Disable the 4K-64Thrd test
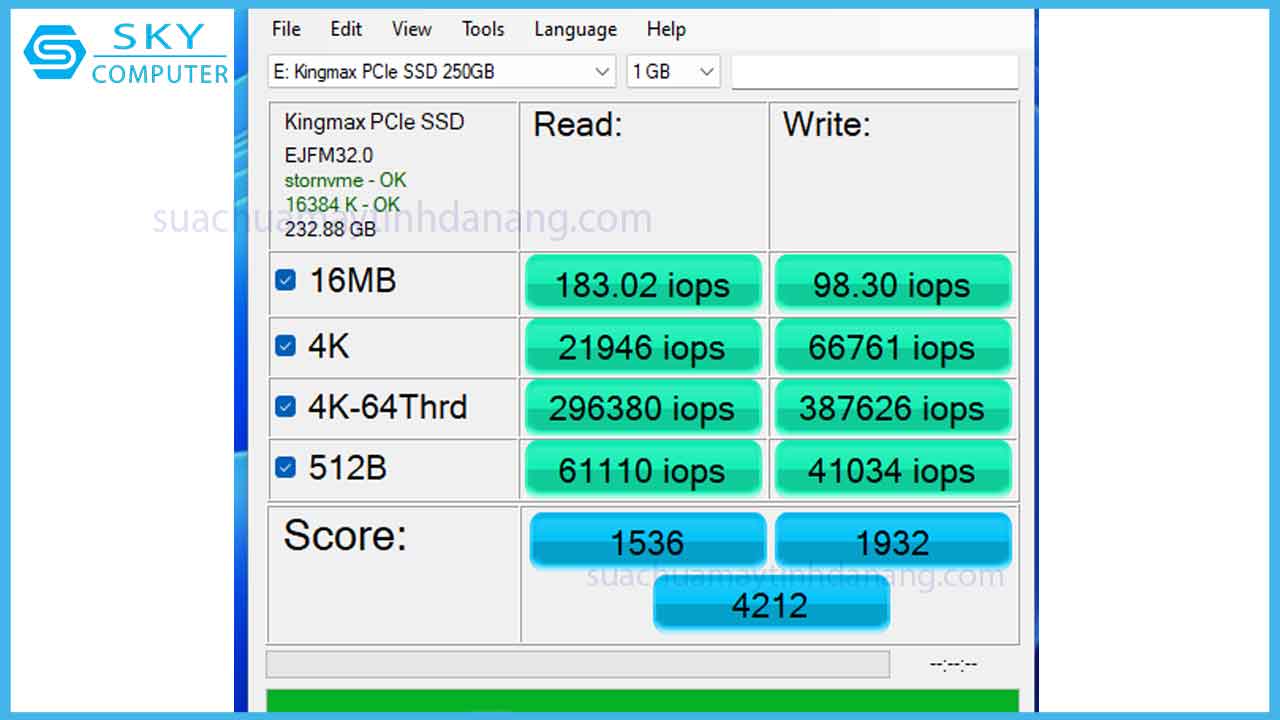This screenshot has height=720, width=1280. (285, 405)
